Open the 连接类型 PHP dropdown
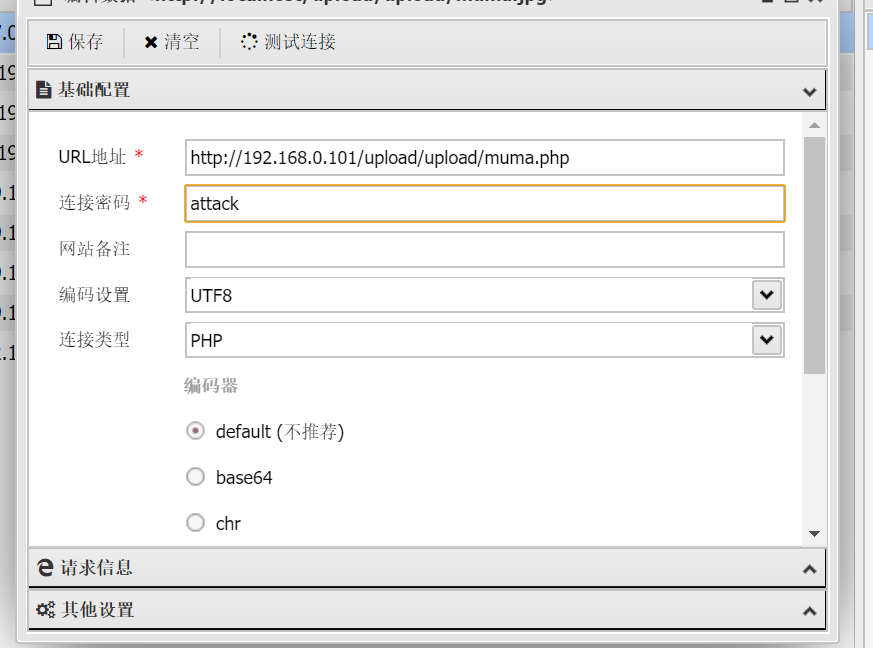Image resolution: width=873 pixels, height=648 pixels. tap(766, 340)
